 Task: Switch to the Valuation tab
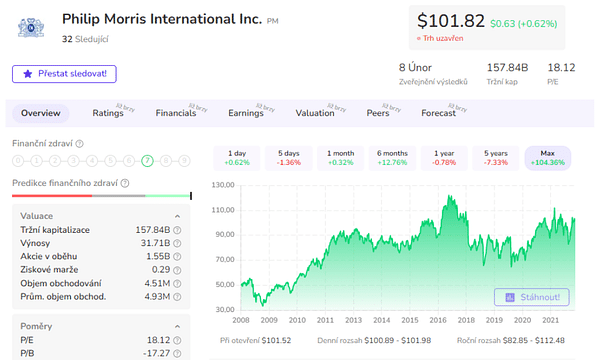315,113
